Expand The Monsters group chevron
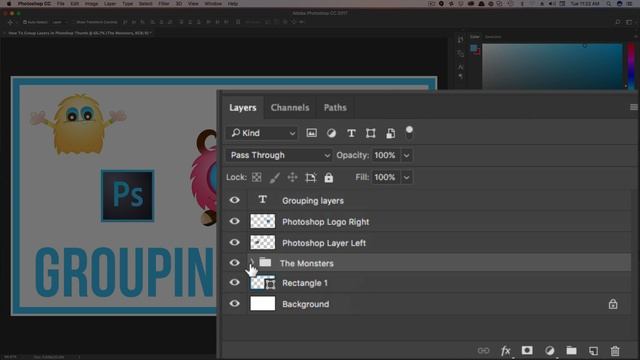Image resolution: width=640 pixels, height=360 pixels. 252,262
